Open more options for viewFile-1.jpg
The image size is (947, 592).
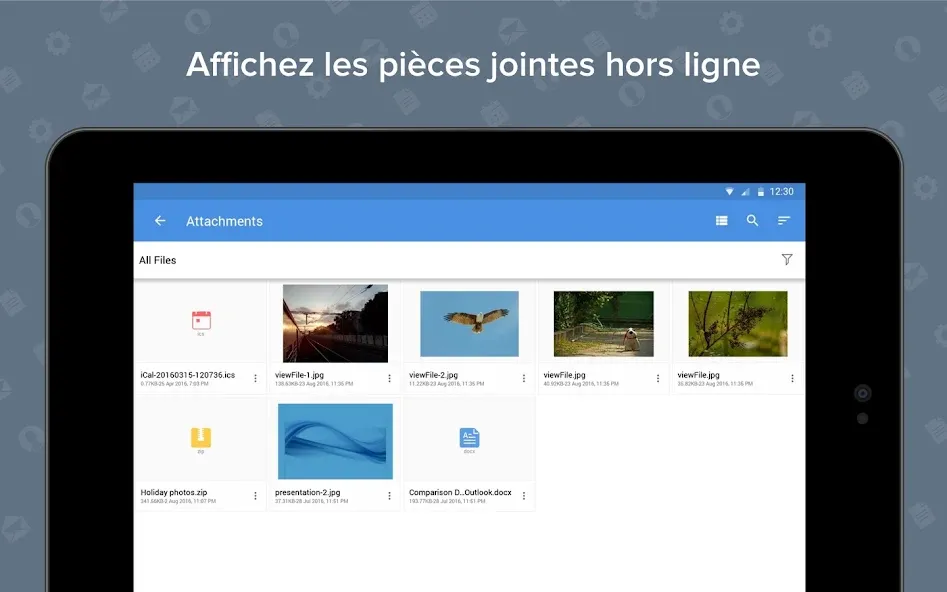(390, 379)
